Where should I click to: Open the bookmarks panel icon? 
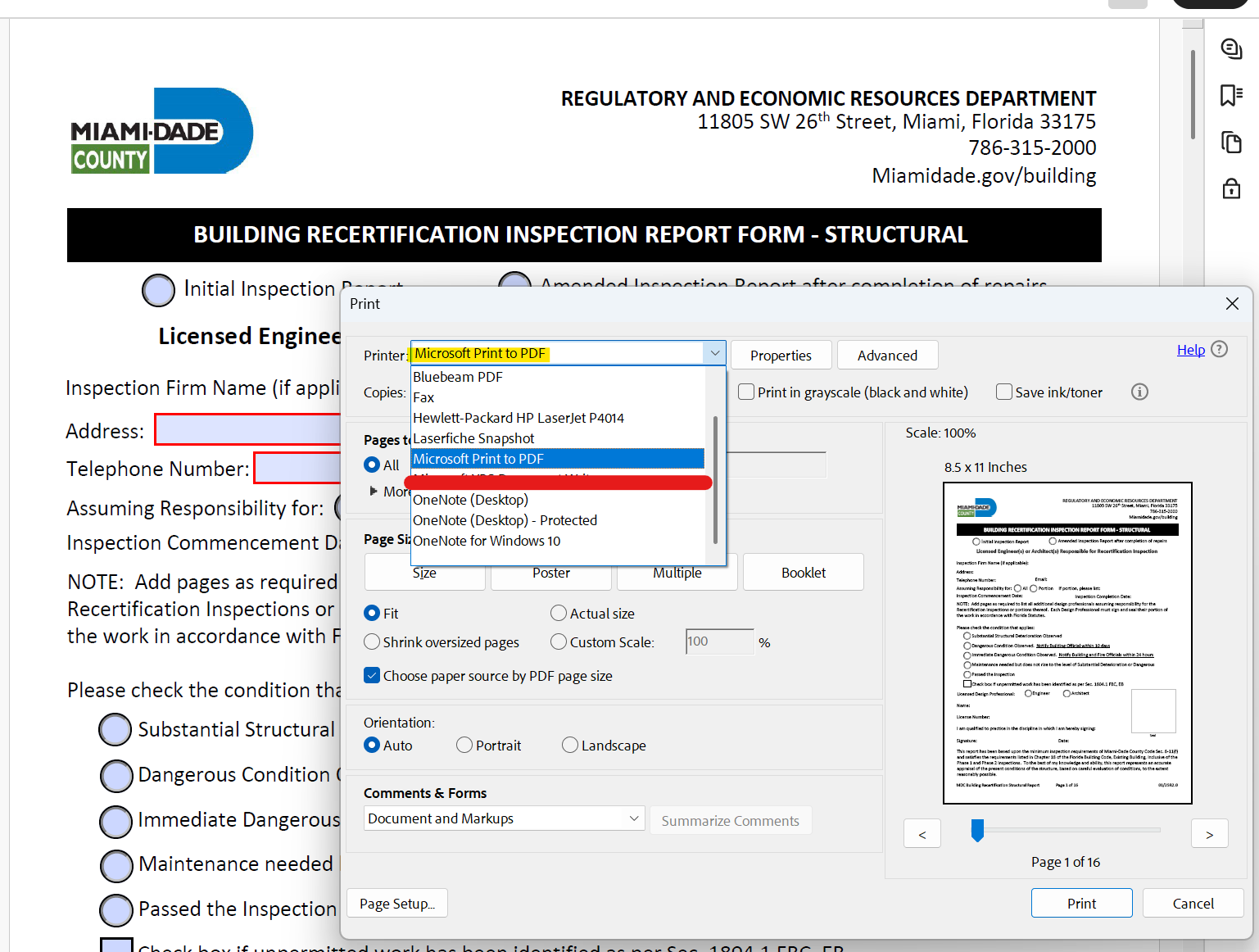(1231, 95)
